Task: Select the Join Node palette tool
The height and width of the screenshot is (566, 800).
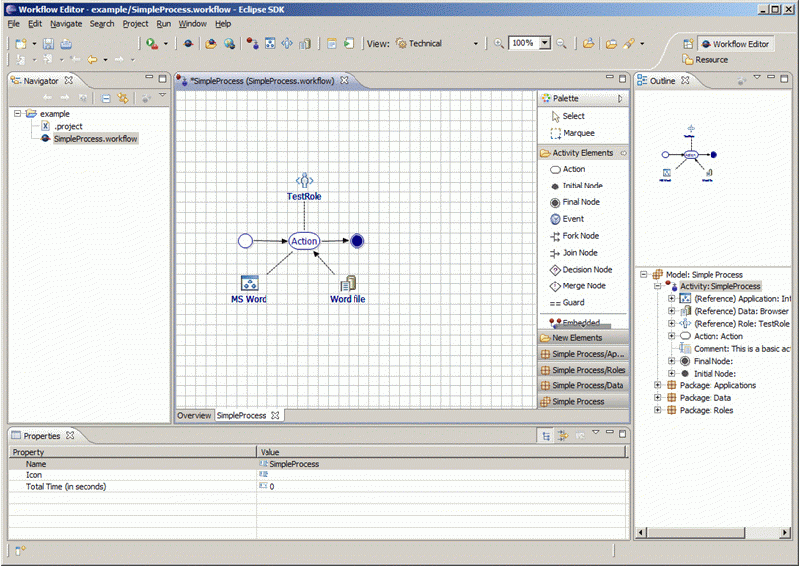Action: 573,253
